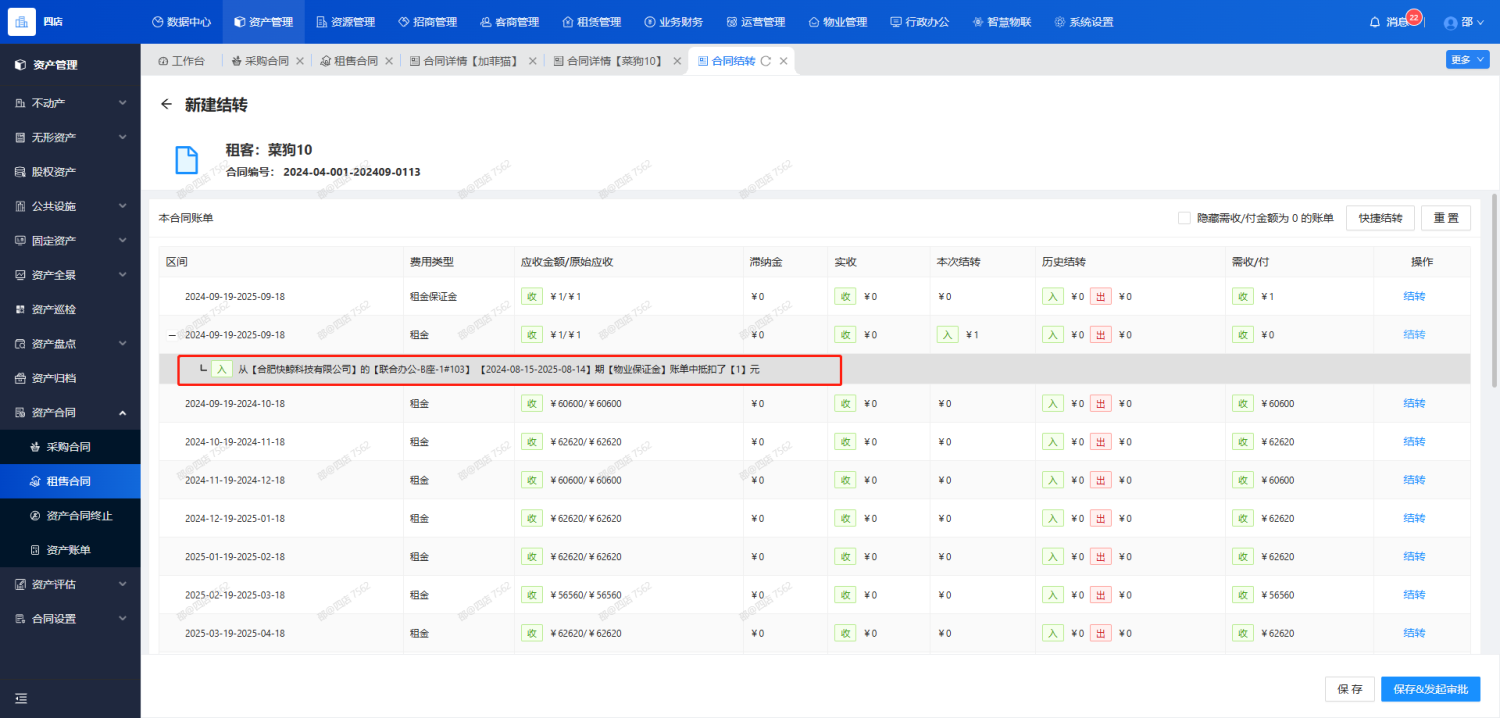Image resolution: width=1500 pixels, height=718 pixels.
Task: Open 智慧物联 in top menu
Action: tap(1002, 22)
